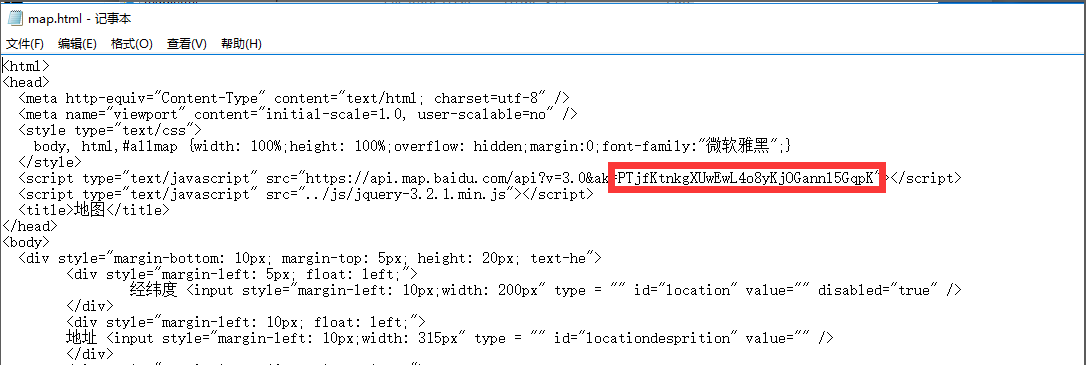
Task: Open the 查看(V) menu
Action: [187, 44]
